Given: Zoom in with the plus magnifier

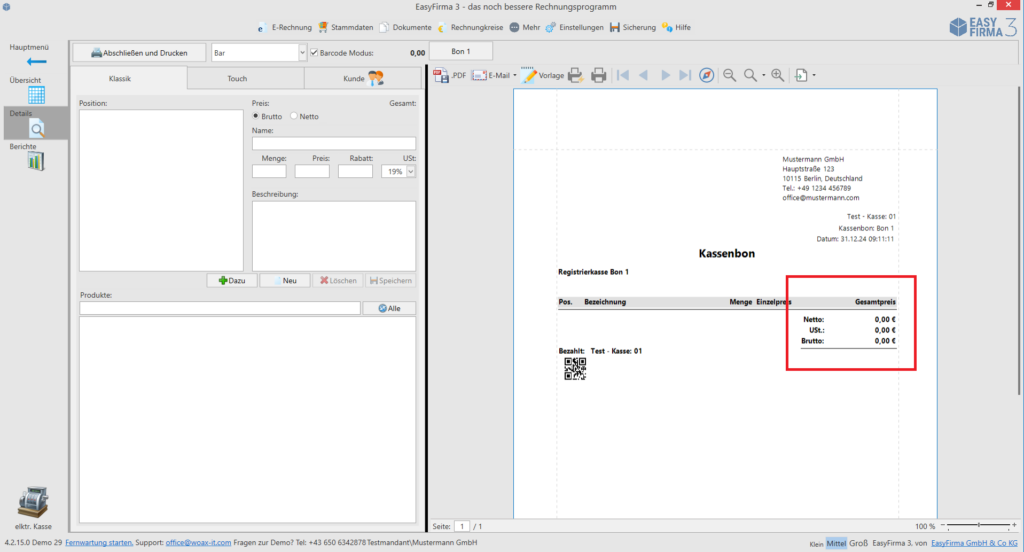Looking at the screenshot, I should [777, 76].
